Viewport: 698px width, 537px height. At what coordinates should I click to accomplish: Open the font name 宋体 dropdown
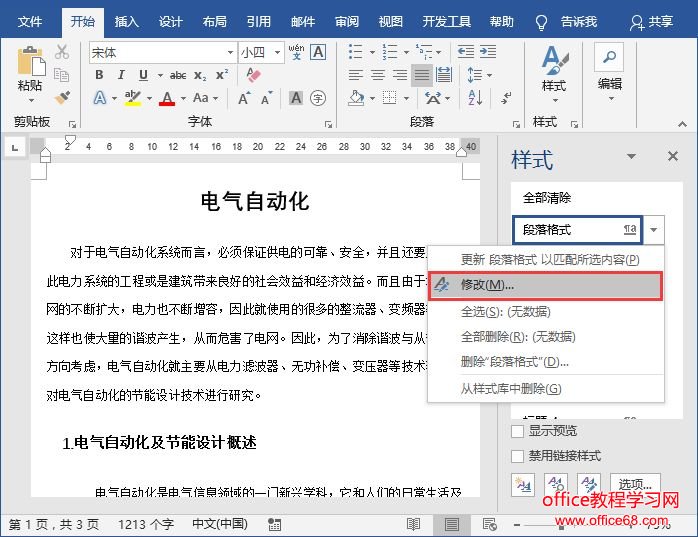point(229,52)
